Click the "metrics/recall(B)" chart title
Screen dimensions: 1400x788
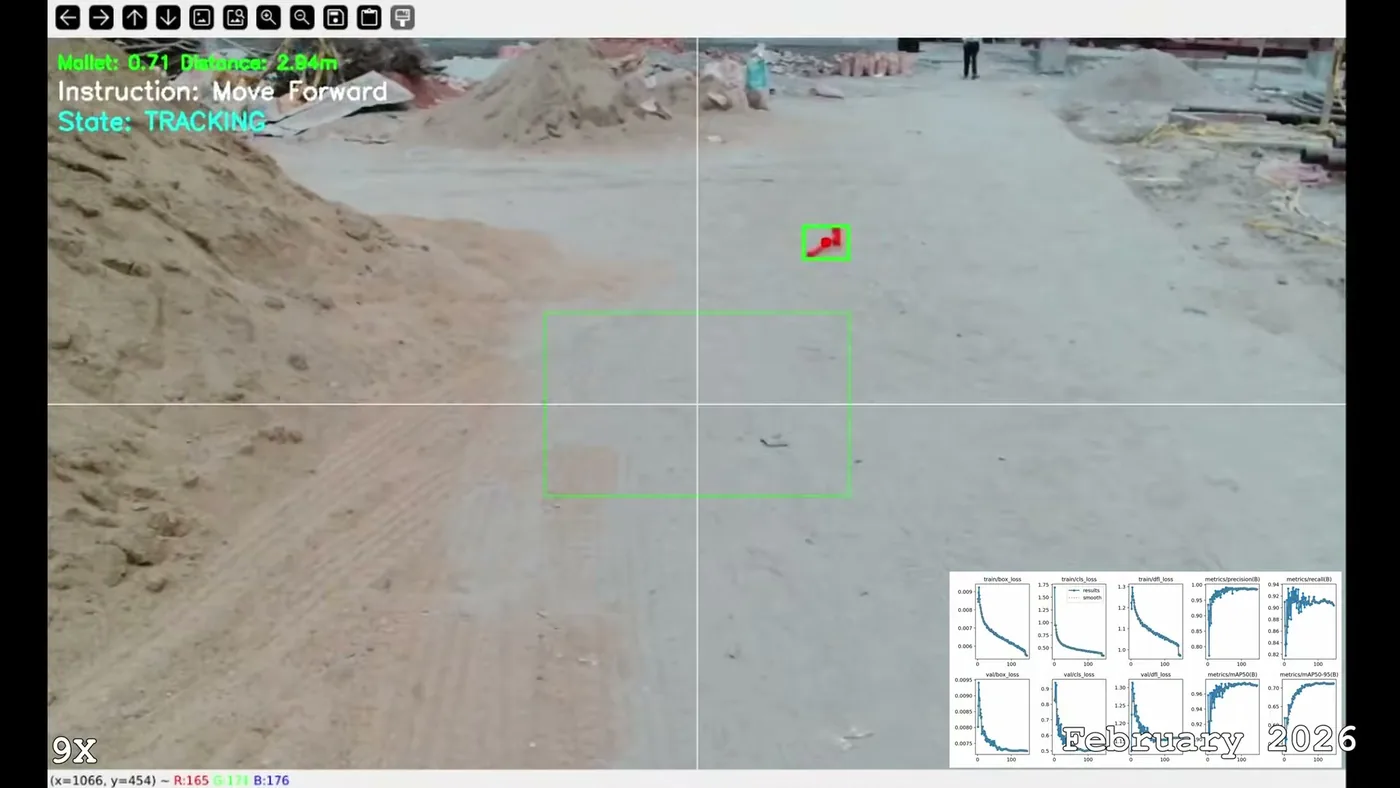point(1310,580)
